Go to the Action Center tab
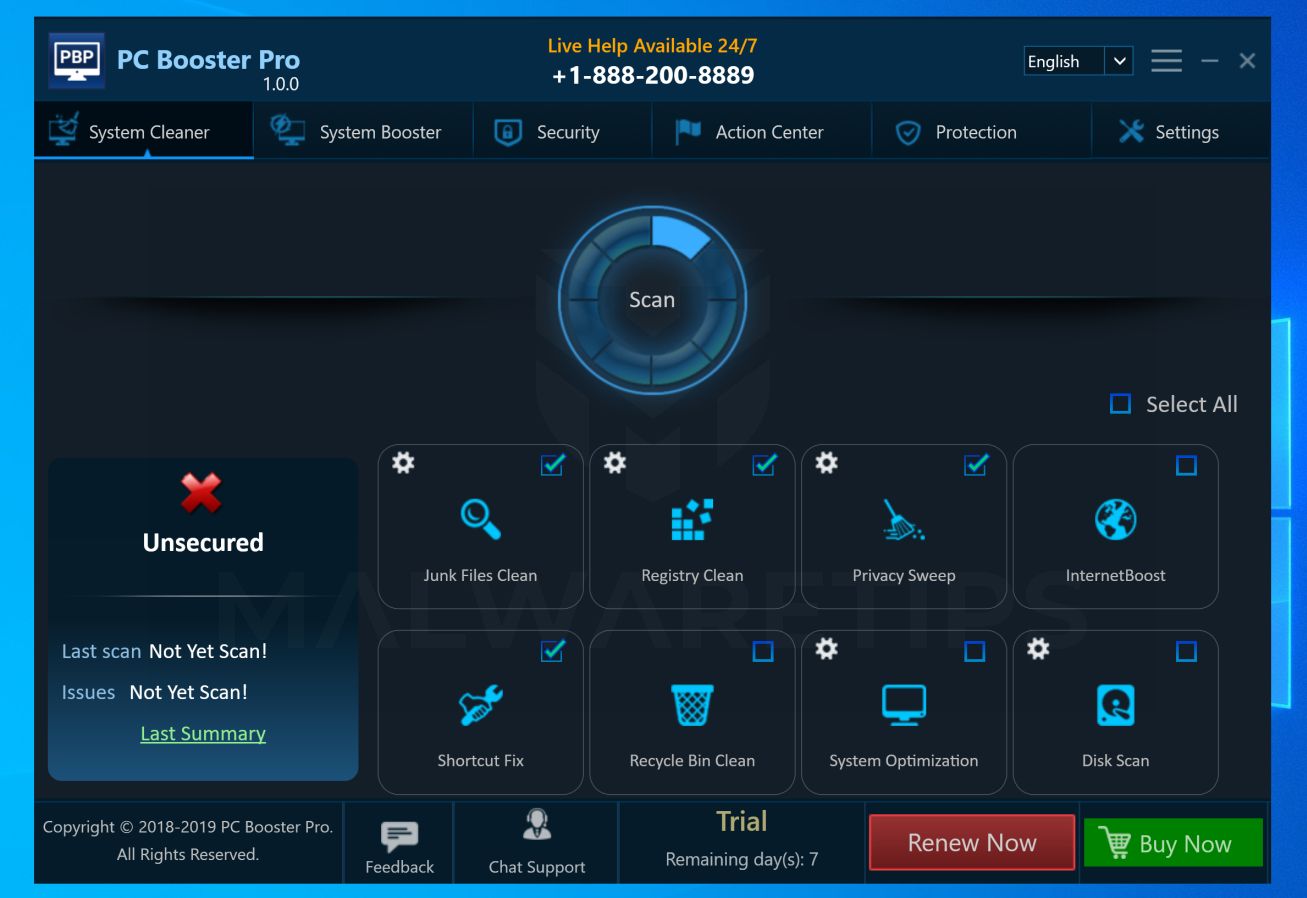Viewport: 1307px width, 898px height. click(x=762, y=131)
